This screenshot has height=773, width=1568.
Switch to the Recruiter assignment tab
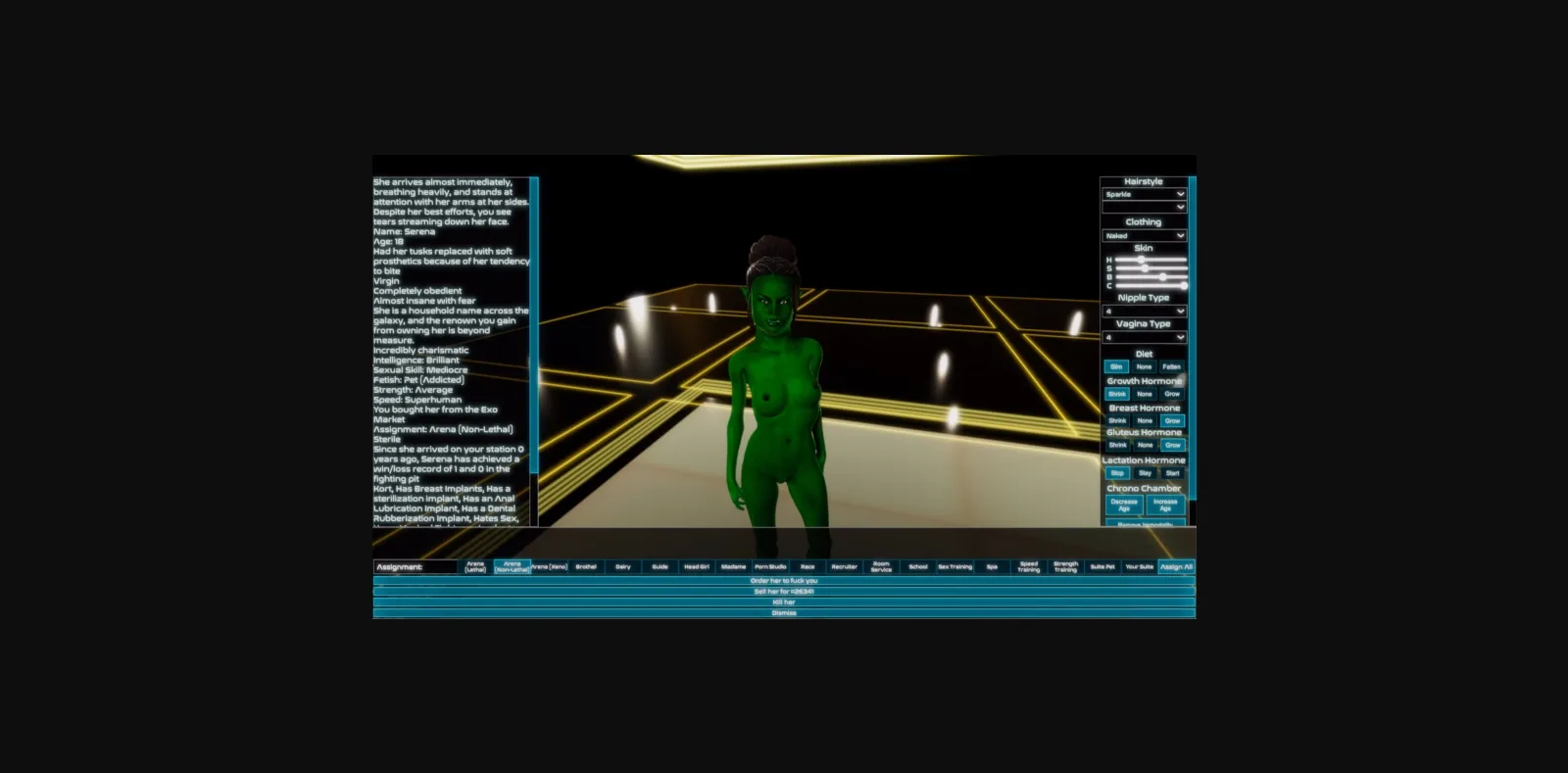coord(844,567)
